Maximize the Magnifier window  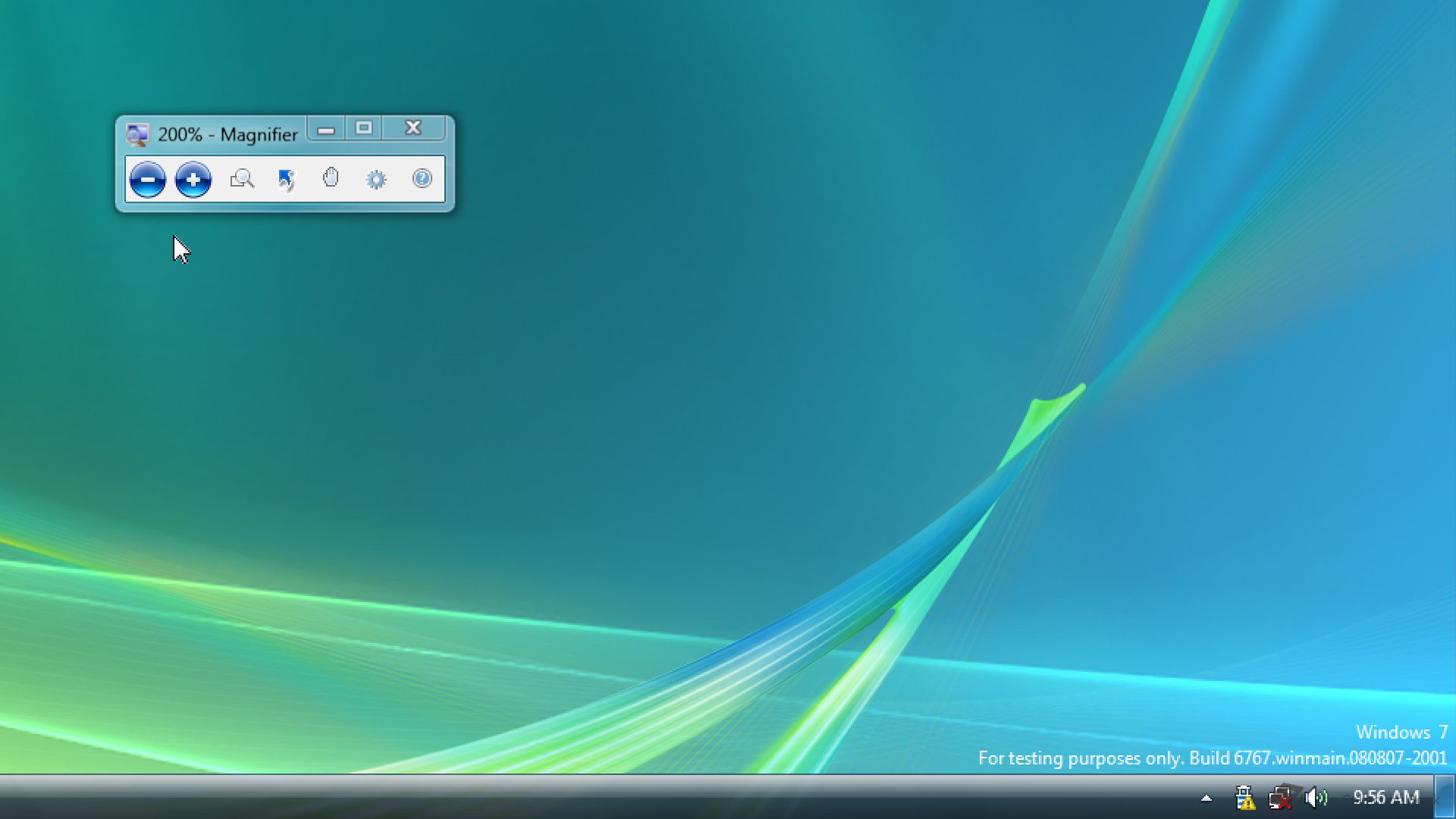coord(364,128)
